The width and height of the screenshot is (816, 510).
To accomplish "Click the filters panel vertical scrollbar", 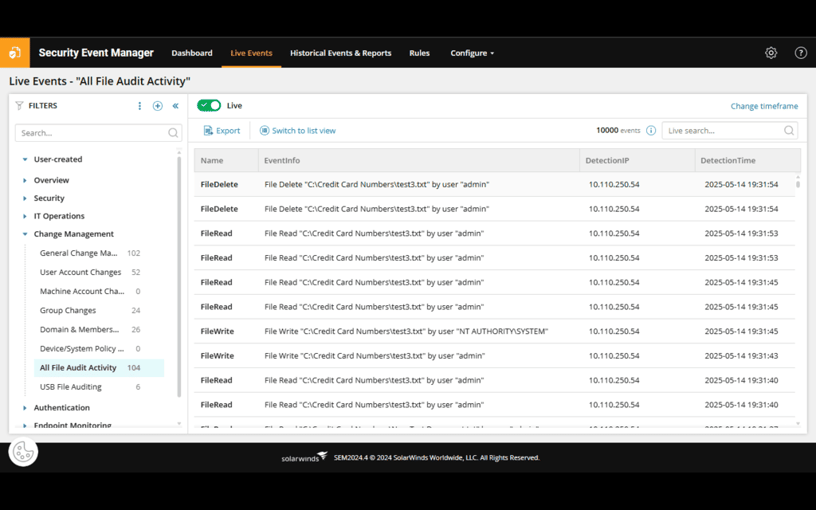I will (179, 276).
